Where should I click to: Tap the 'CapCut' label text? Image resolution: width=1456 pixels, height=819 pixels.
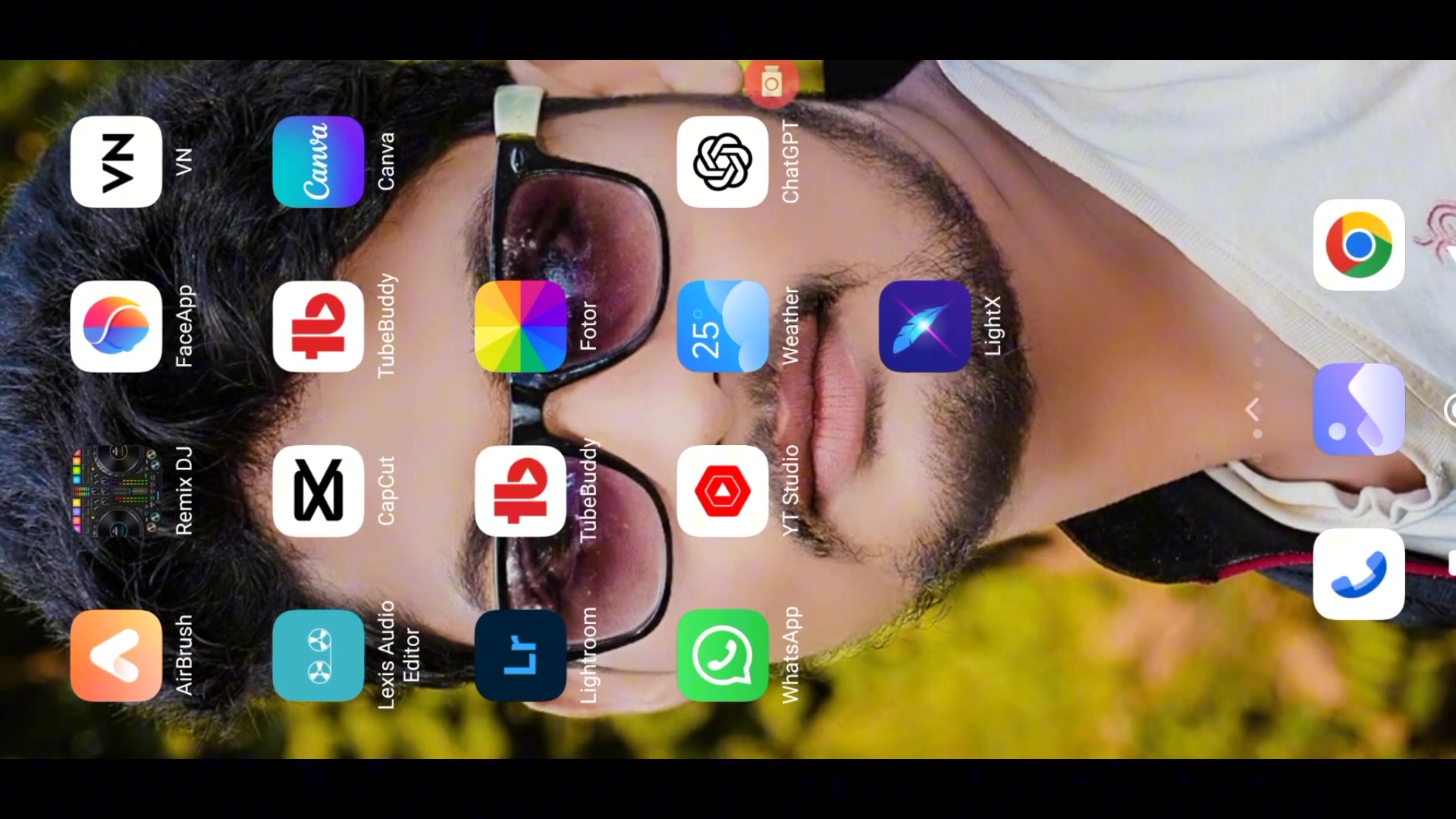[386, 491]
